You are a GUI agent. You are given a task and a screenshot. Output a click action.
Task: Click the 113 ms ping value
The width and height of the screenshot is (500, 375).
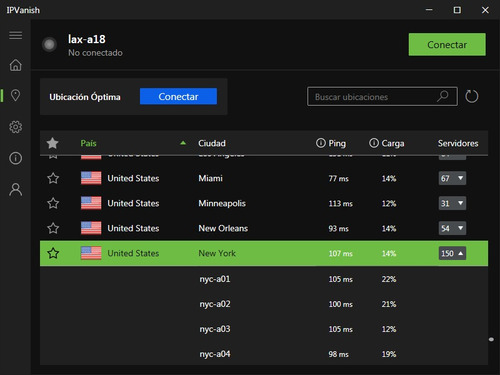[x=340, y=203]
